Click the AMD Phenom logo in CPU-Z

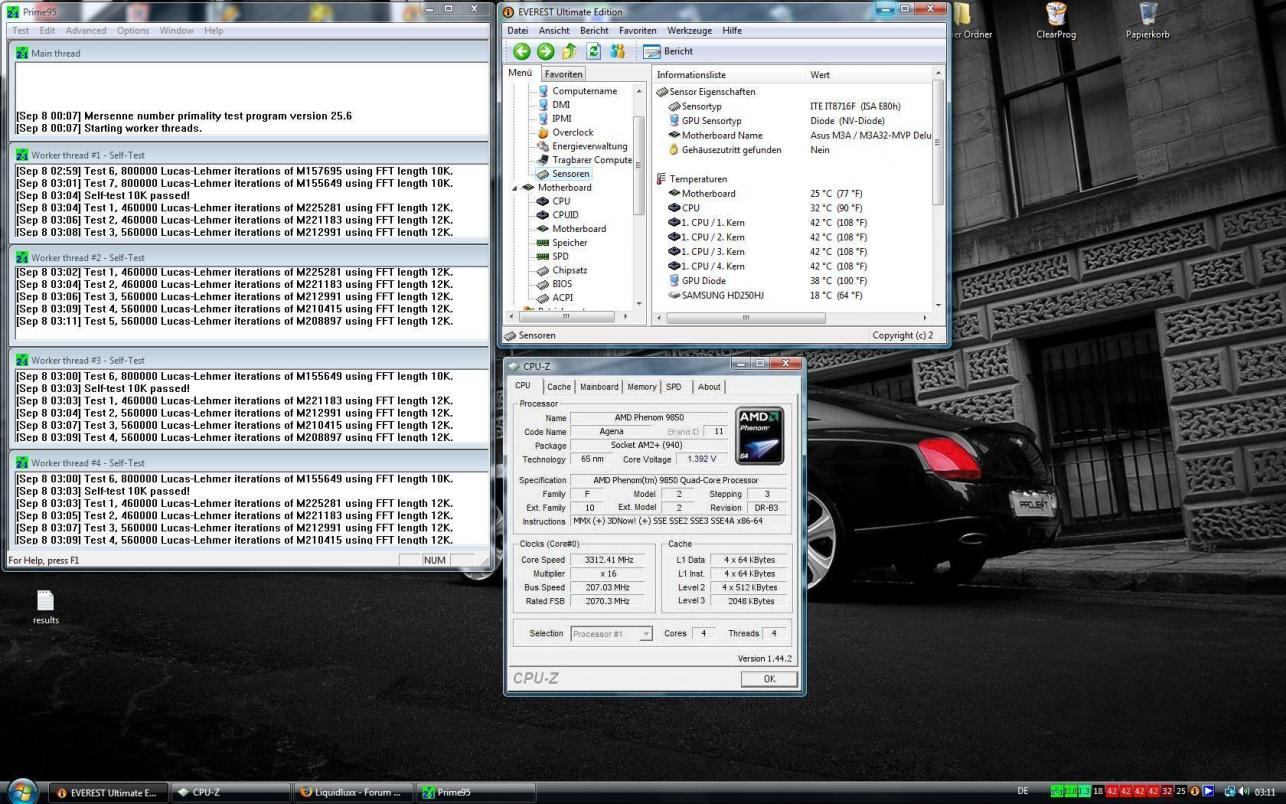tap(759, 435)
